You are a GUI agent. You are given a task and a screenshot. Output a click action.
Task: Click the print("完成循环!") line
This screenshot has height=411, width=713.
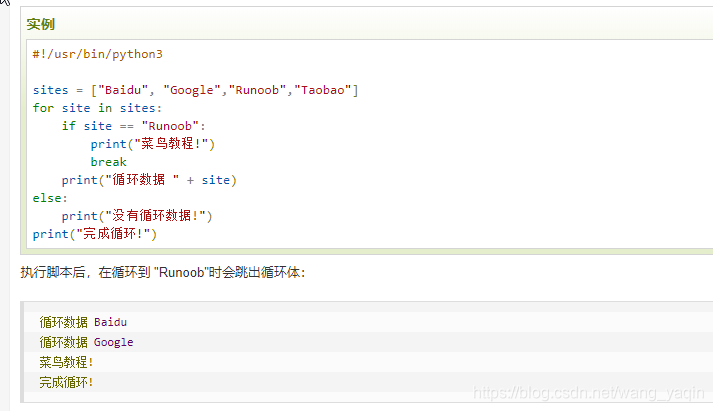[x=95, y=234]
